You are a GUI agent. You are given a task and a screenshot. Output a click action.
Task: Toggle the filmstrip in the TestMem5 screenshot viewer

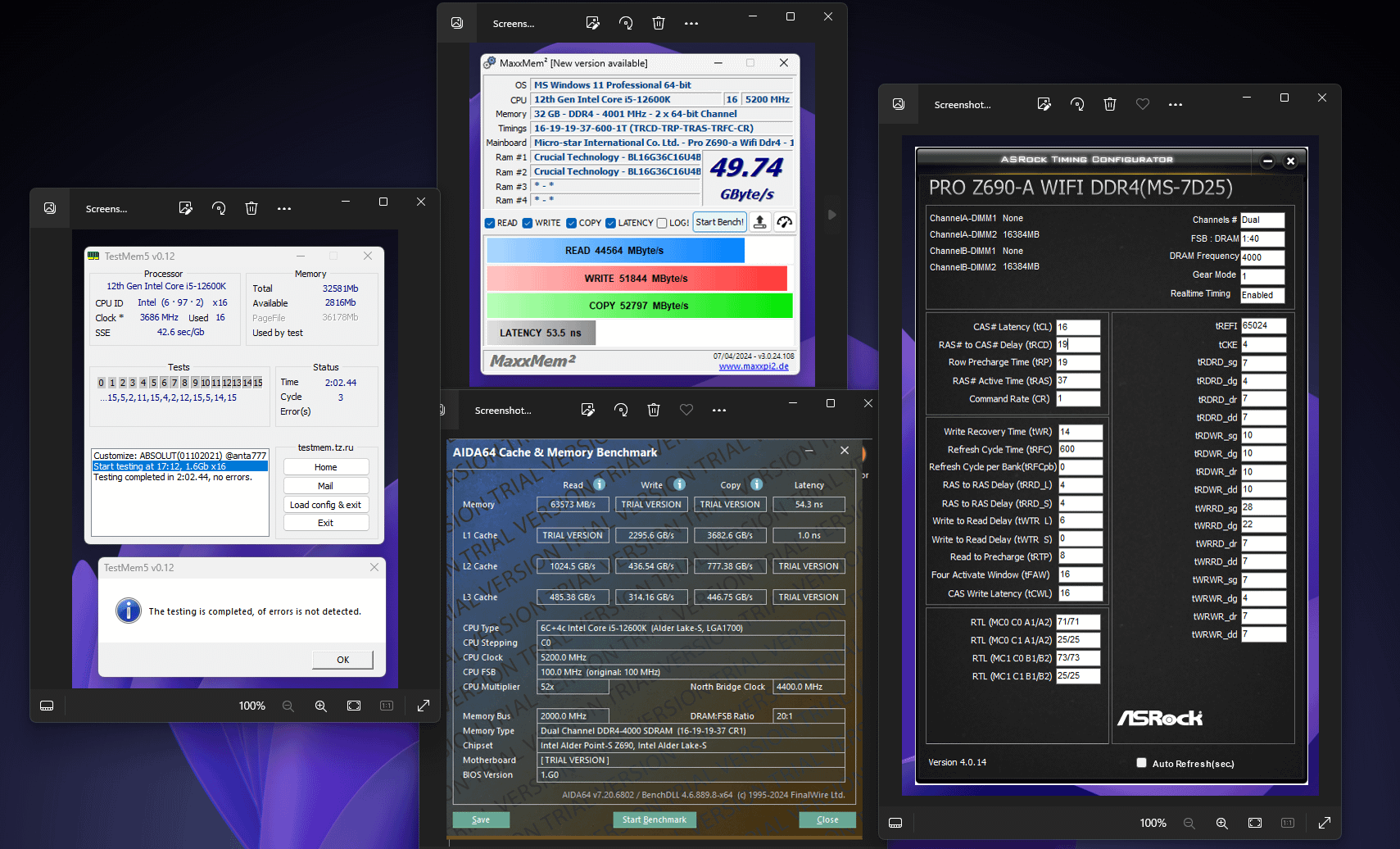(x=47, y=706)
